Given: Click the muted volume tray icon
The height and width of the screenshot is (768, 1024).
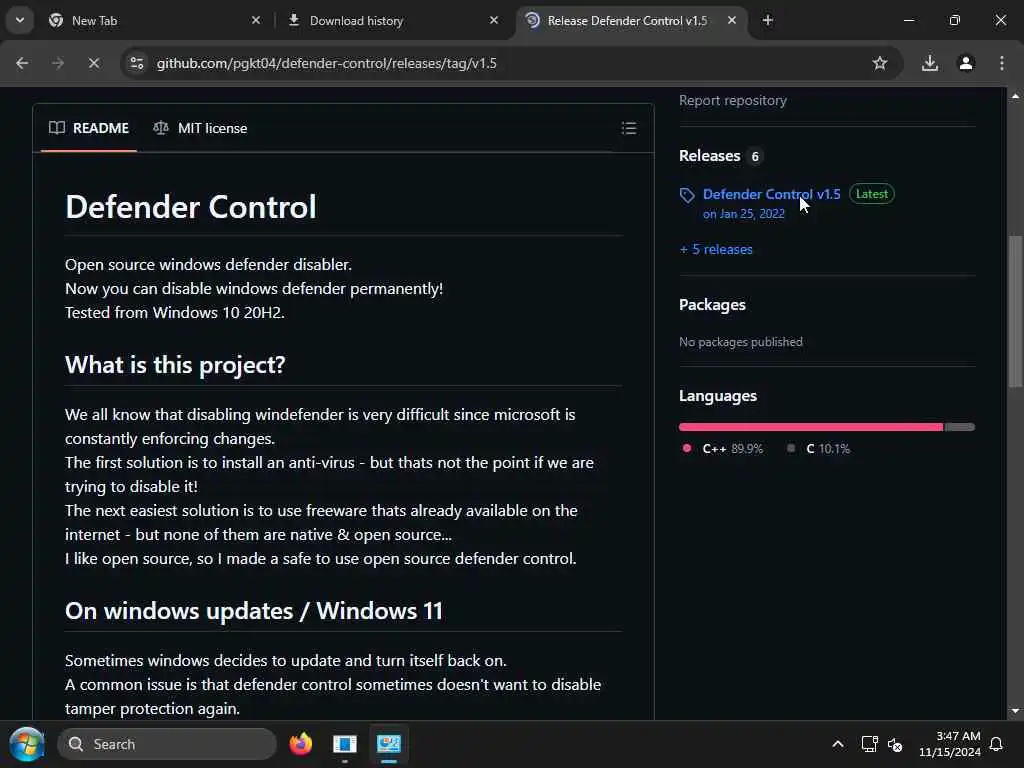Looking at the screenshot, I should [895, 744].
